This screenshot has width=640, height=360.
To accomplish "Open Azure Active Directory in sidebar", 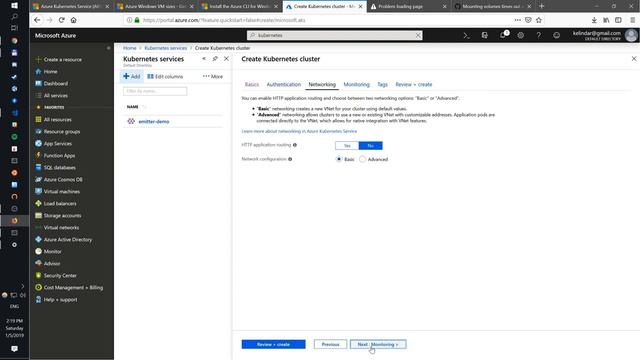I will [x=68, y=240].
